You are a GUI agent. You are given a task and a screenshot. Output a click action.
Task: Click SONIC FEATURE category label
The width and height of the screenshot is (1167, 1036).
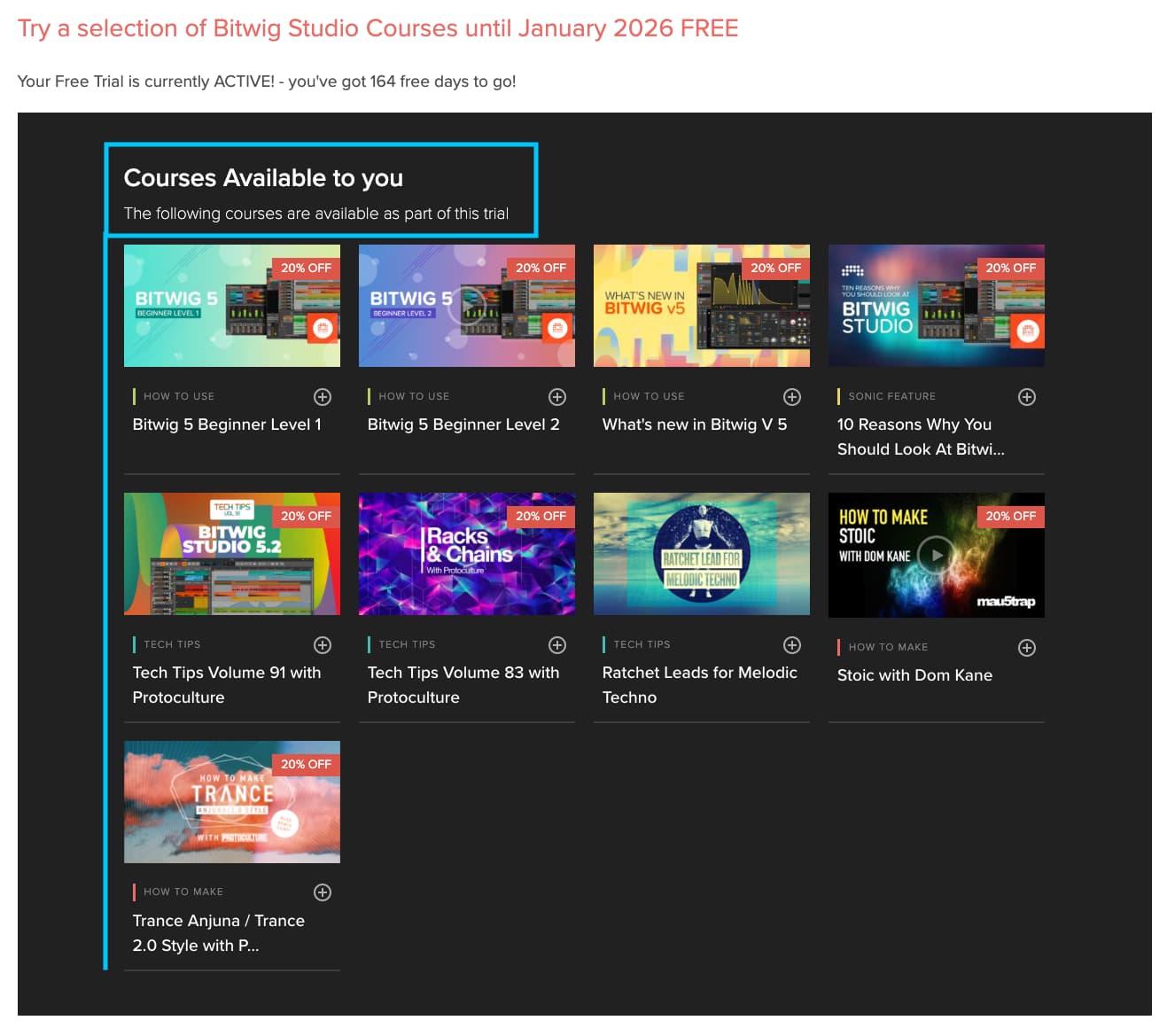pyautogui.click(x=892, y=396)
